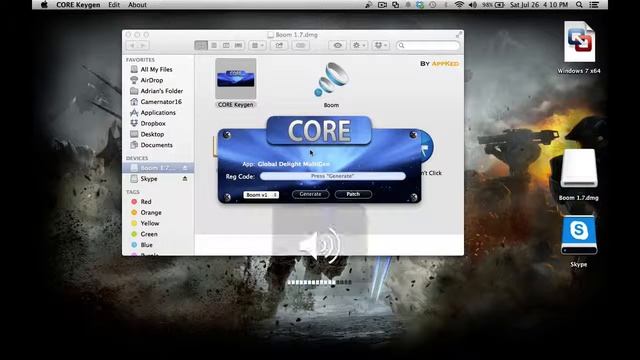Switch Finder to list view
This screenshot has height=360, width=640.
click(214, 45)
